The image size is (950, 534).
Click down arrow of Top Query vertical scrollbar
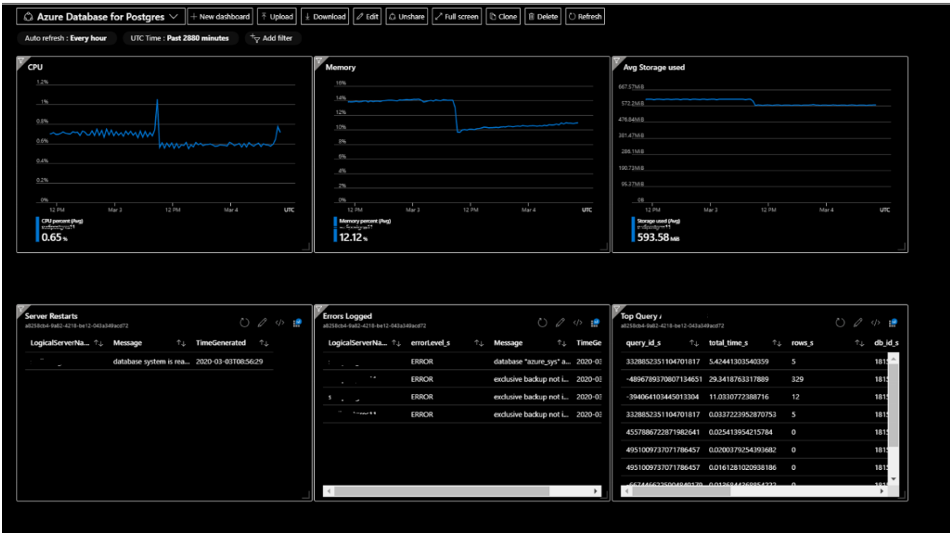[x=893, y=479]
